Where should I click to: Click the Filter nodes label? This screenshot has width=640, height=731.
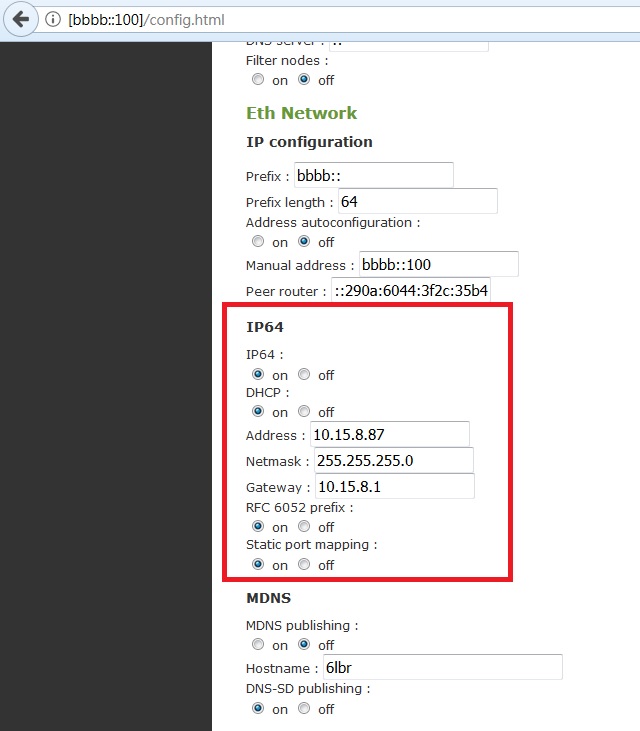tap(287, 61)
